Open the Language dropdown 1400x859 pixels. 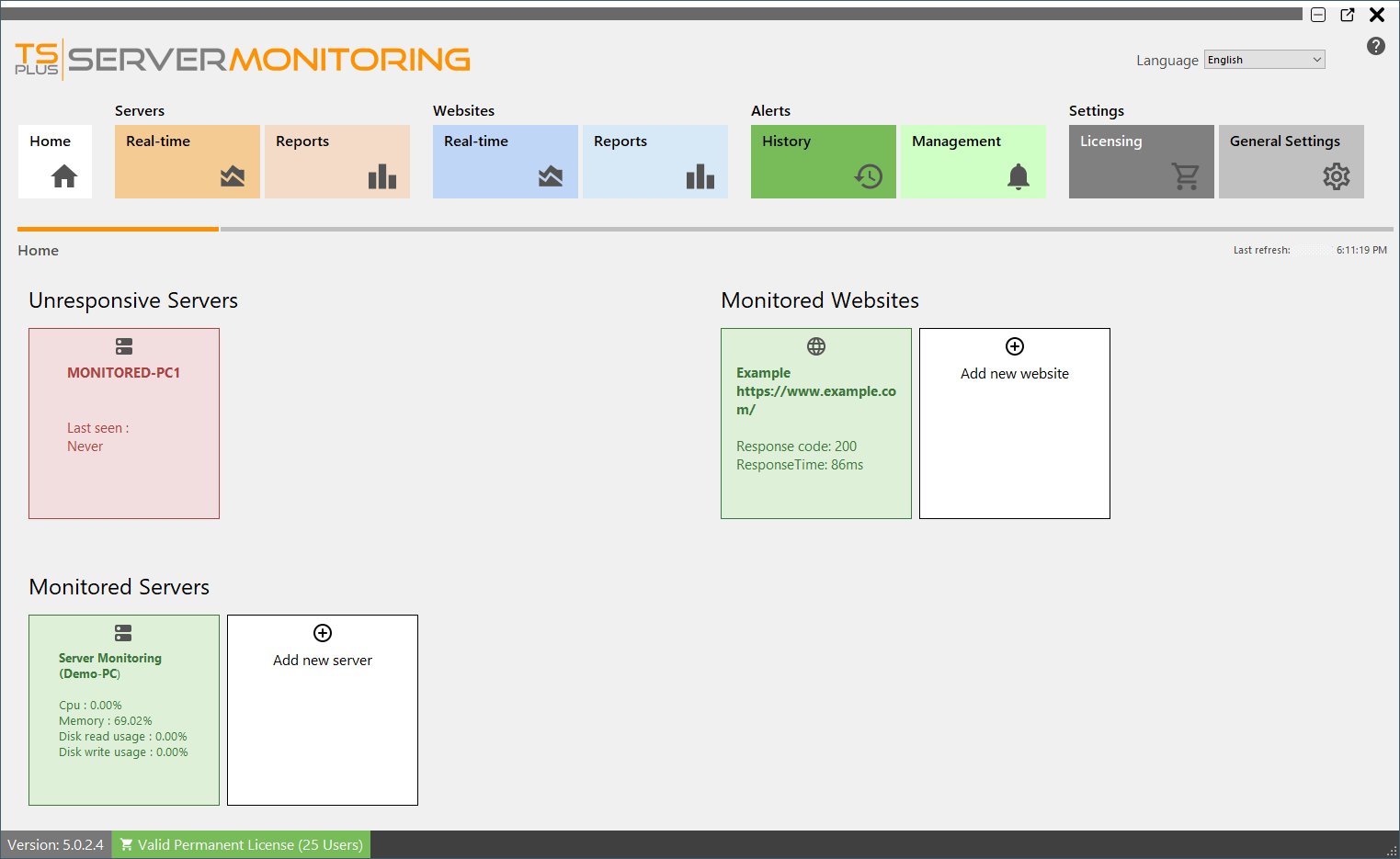[x=1264, y=59]
